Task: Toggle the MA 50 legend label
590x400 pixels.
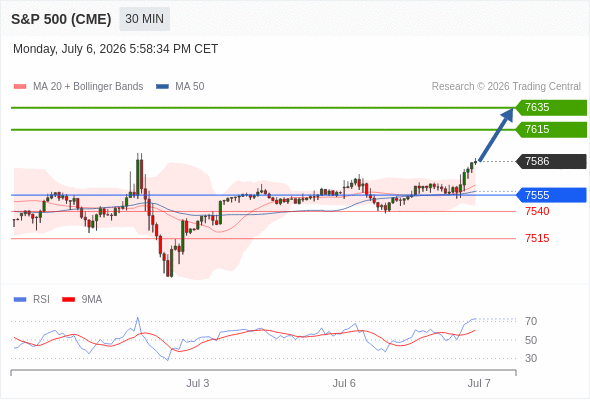Action: pos(190,87)
